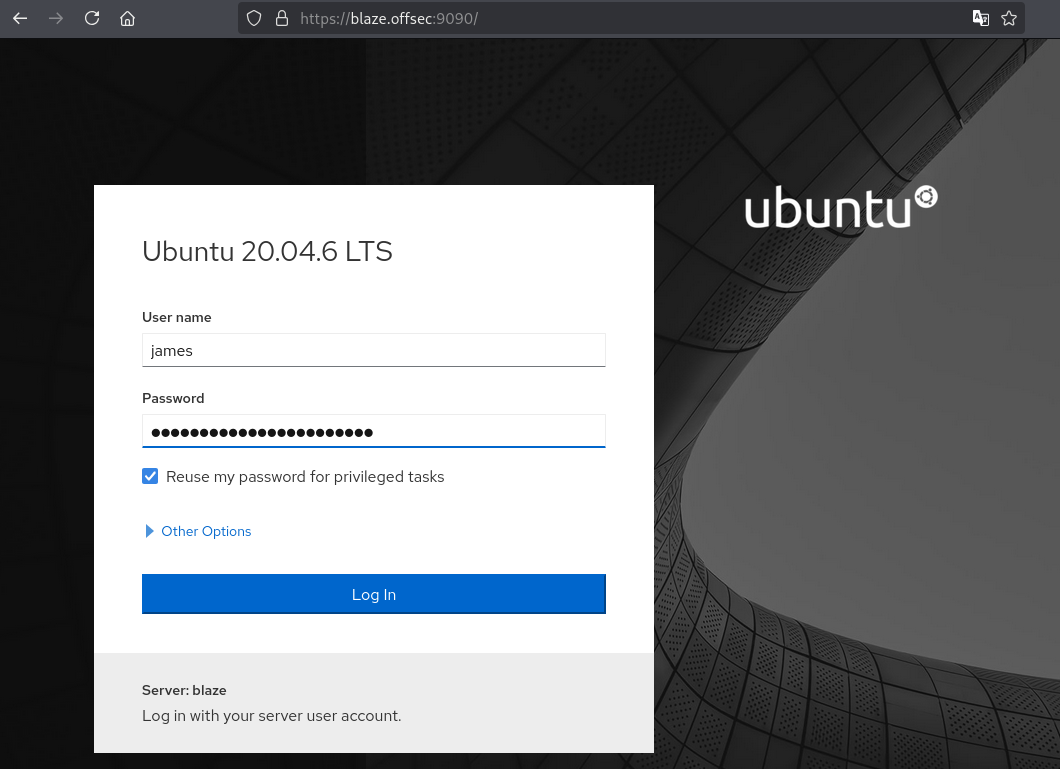1060x769 pixels.
Task: Uncheck Reuse my password for privileged tasks
Action: pyautogui.click(x=150, y=476)
